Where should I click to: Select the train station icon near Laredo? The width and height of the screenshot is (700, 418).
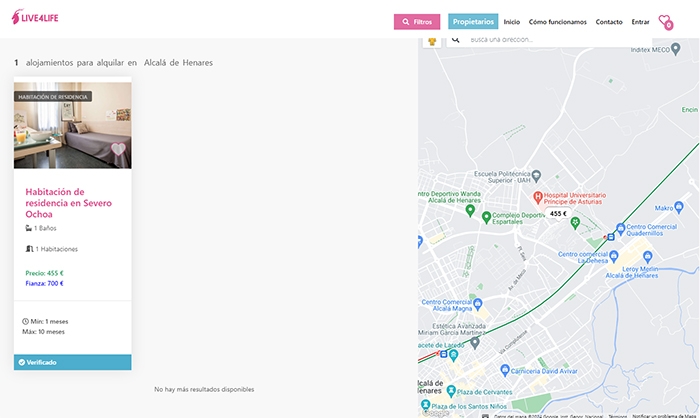tap(443, 354)
